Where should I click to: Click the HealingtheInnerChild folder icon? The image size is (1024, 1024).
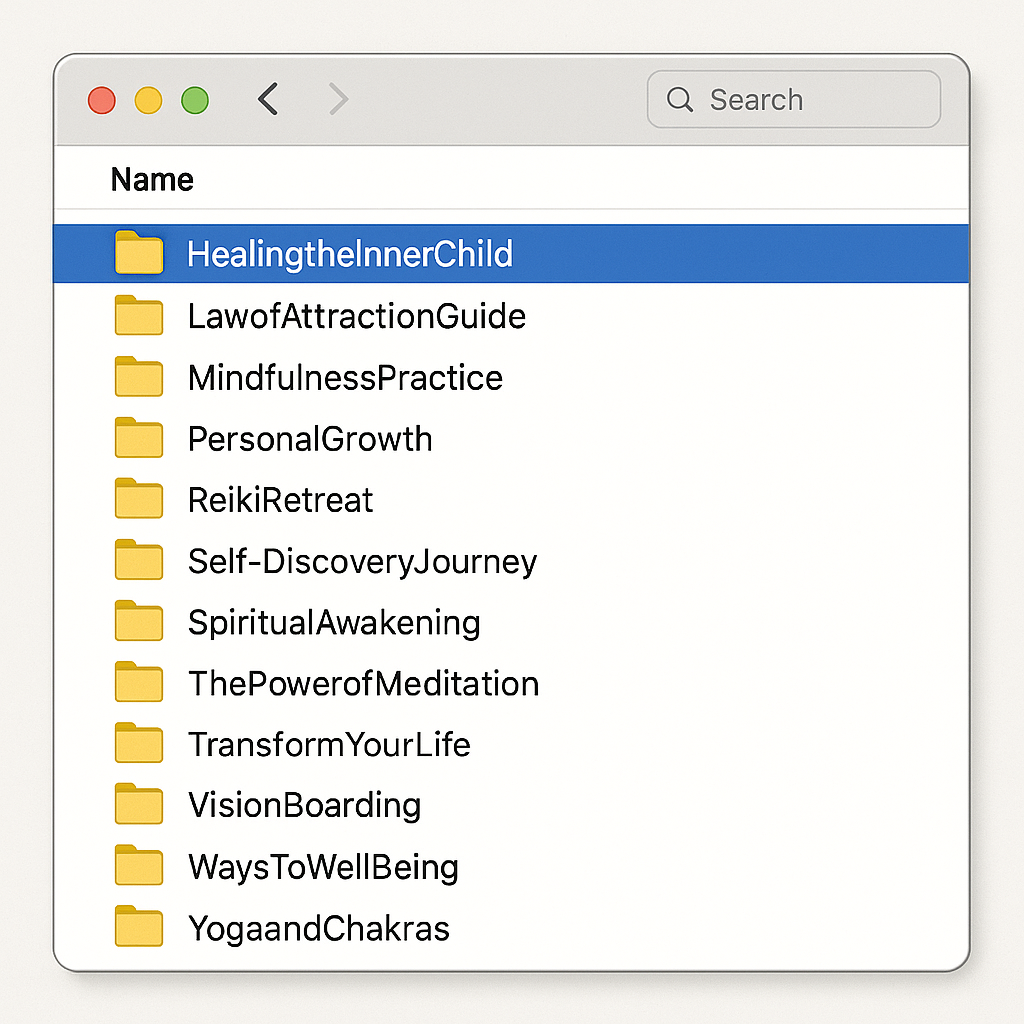[x=139, y=253]
